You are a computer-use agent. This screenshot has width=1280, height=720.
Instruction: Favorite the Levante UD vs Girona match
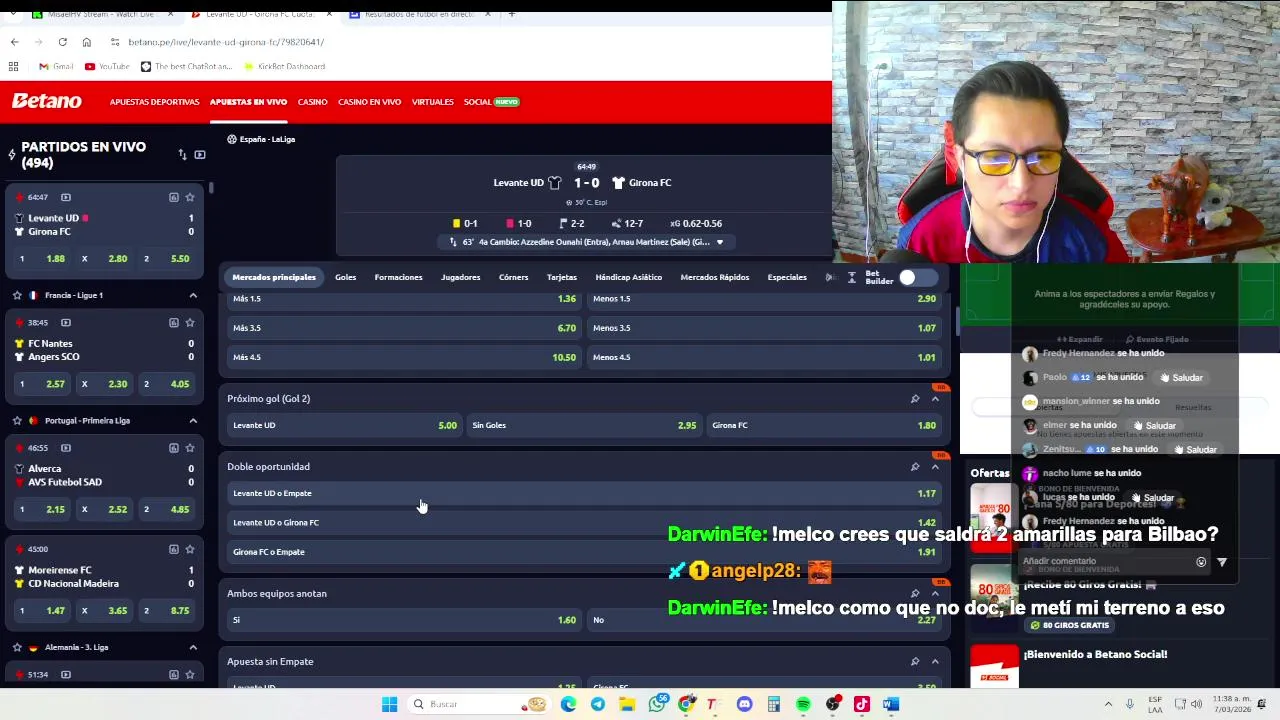tap(190, 197)
